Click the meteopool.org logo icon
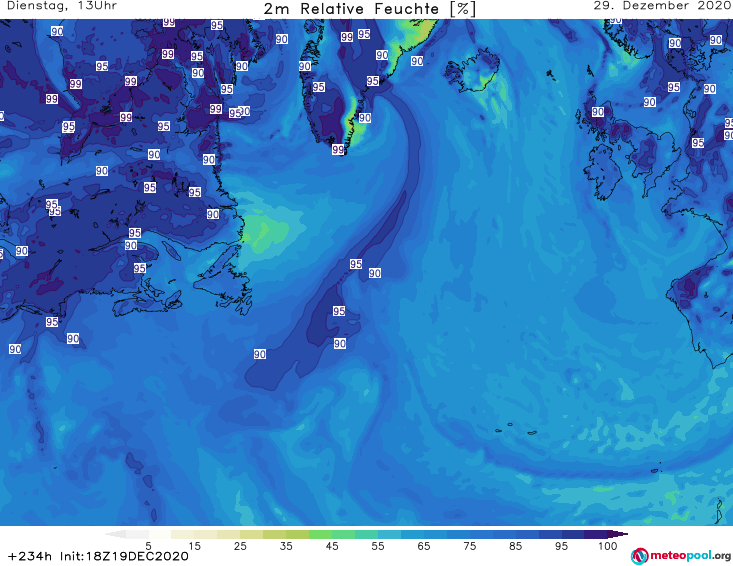The image size is (733, 566). (x=640, y=556)
